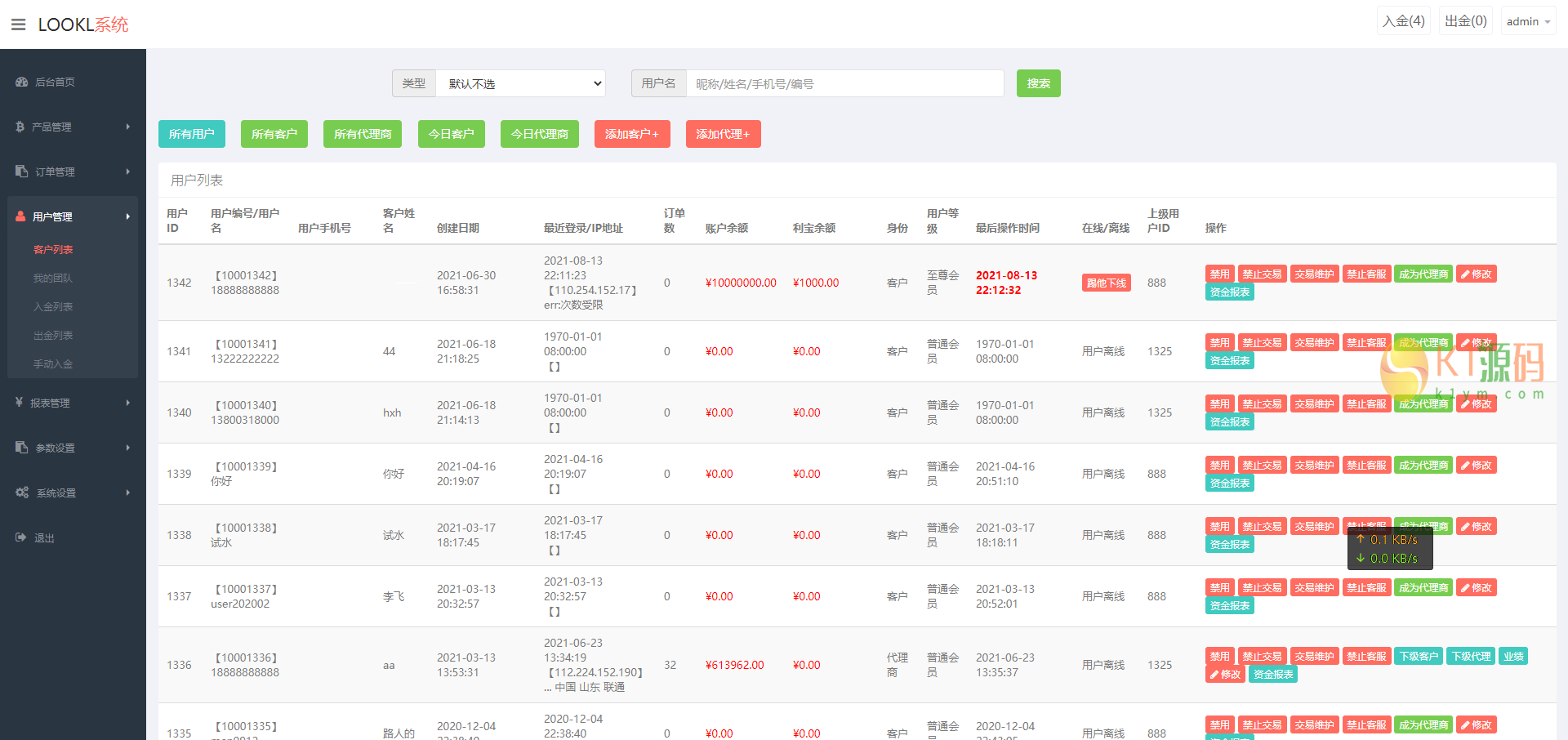
Task: Click phone 13800318000 in user 1340 row
Action: coord(245,420)
